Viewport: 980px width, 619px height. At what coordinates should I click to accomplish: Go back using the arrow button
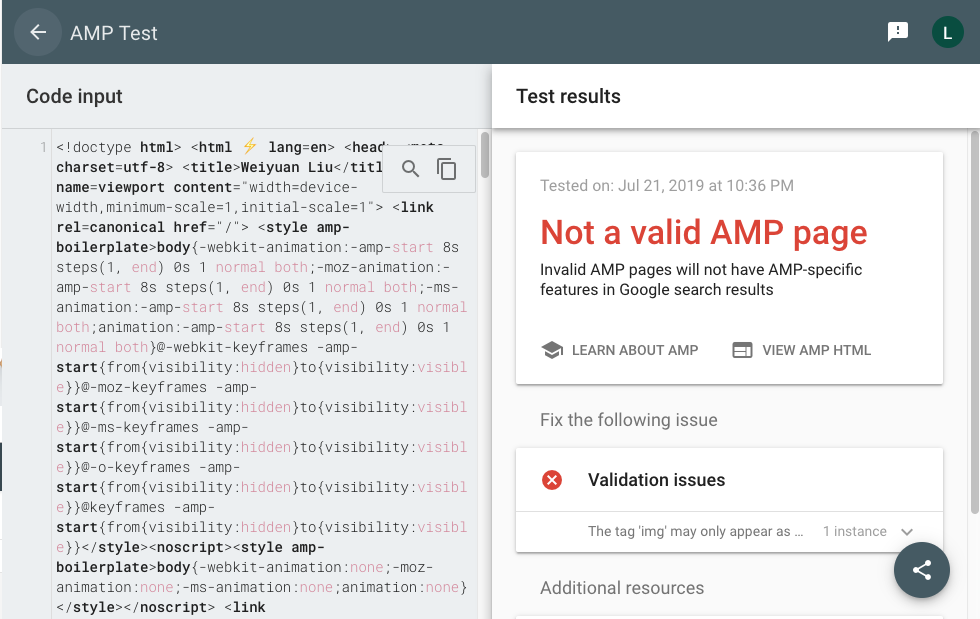[x=38, y=32]
